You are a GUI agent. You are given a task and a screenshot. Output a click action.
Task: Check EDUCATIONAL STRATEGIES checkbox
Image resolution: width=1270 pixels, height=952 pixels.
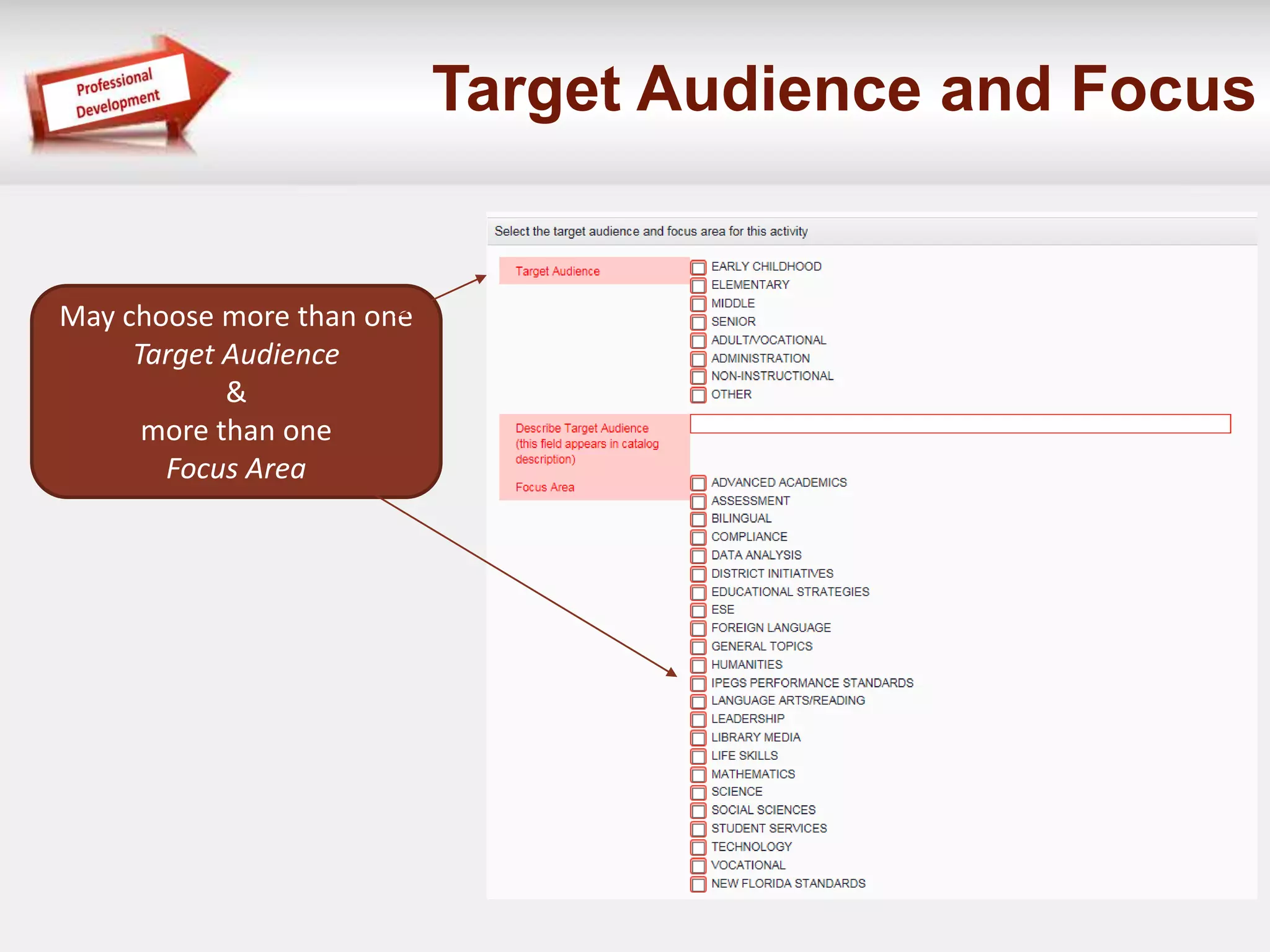point(698,593)
